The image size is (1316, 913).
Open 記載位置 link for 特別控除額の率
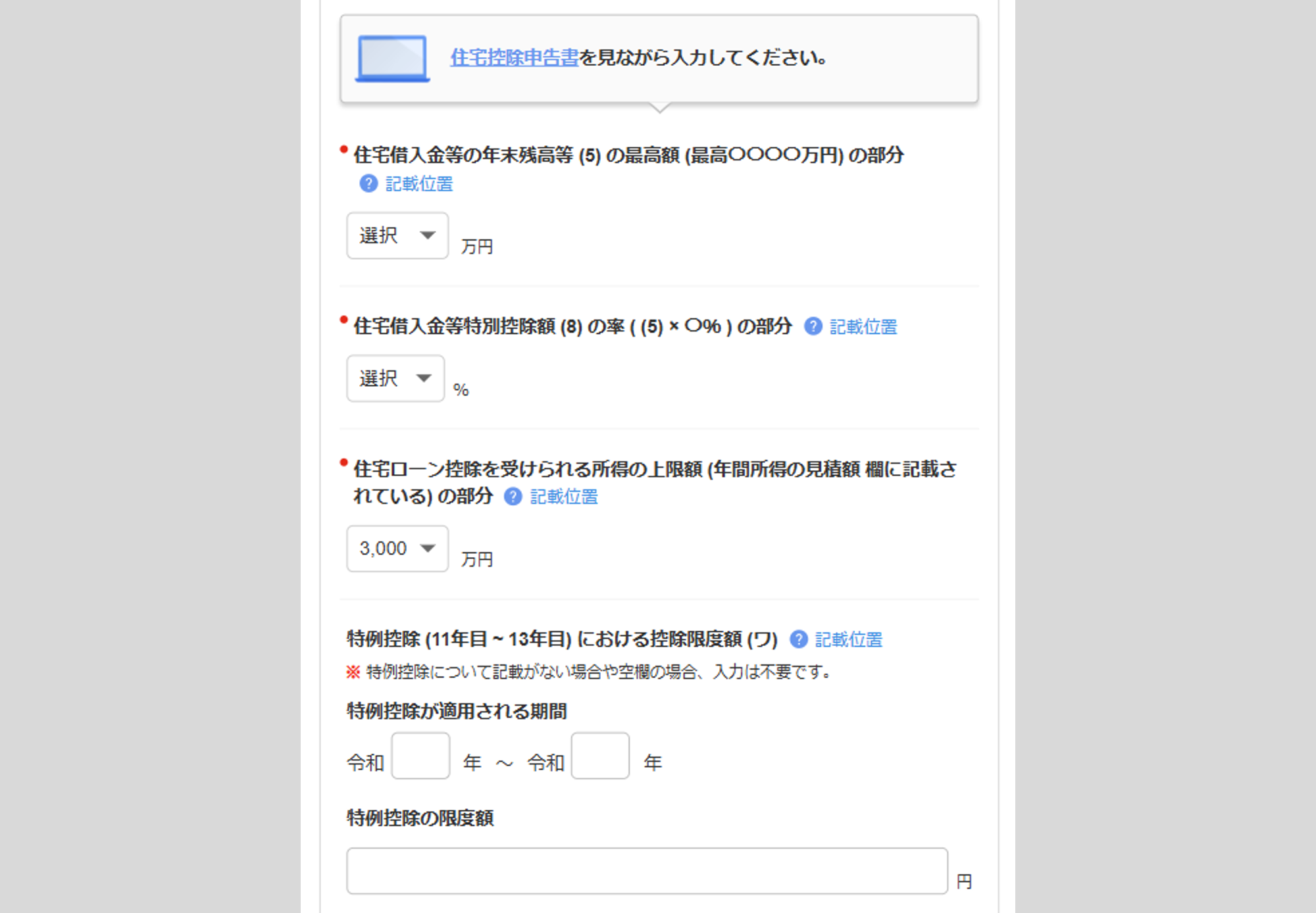click(863, 327)
